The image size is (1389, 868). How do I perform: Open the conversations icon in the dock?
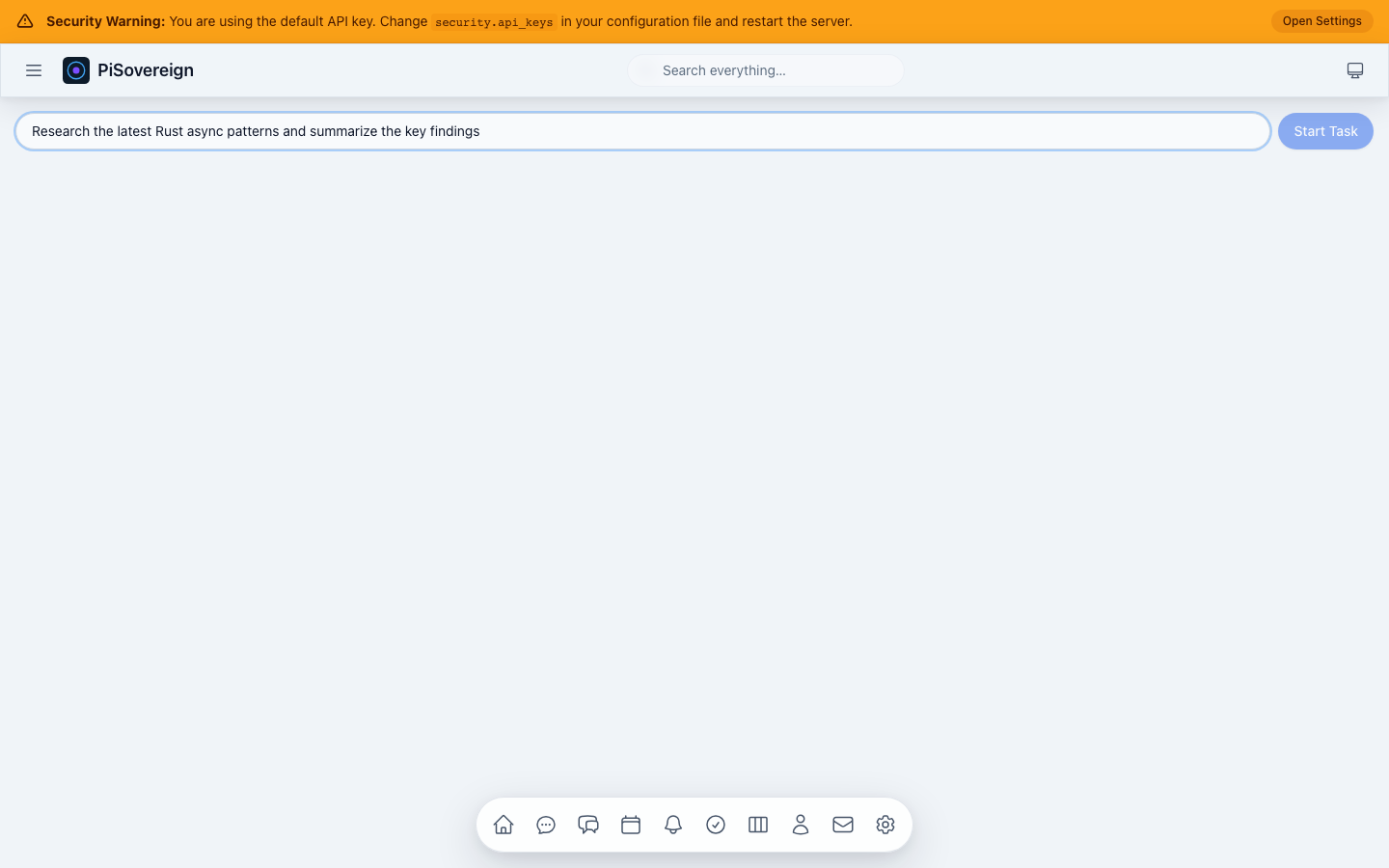tap(588, 825)
